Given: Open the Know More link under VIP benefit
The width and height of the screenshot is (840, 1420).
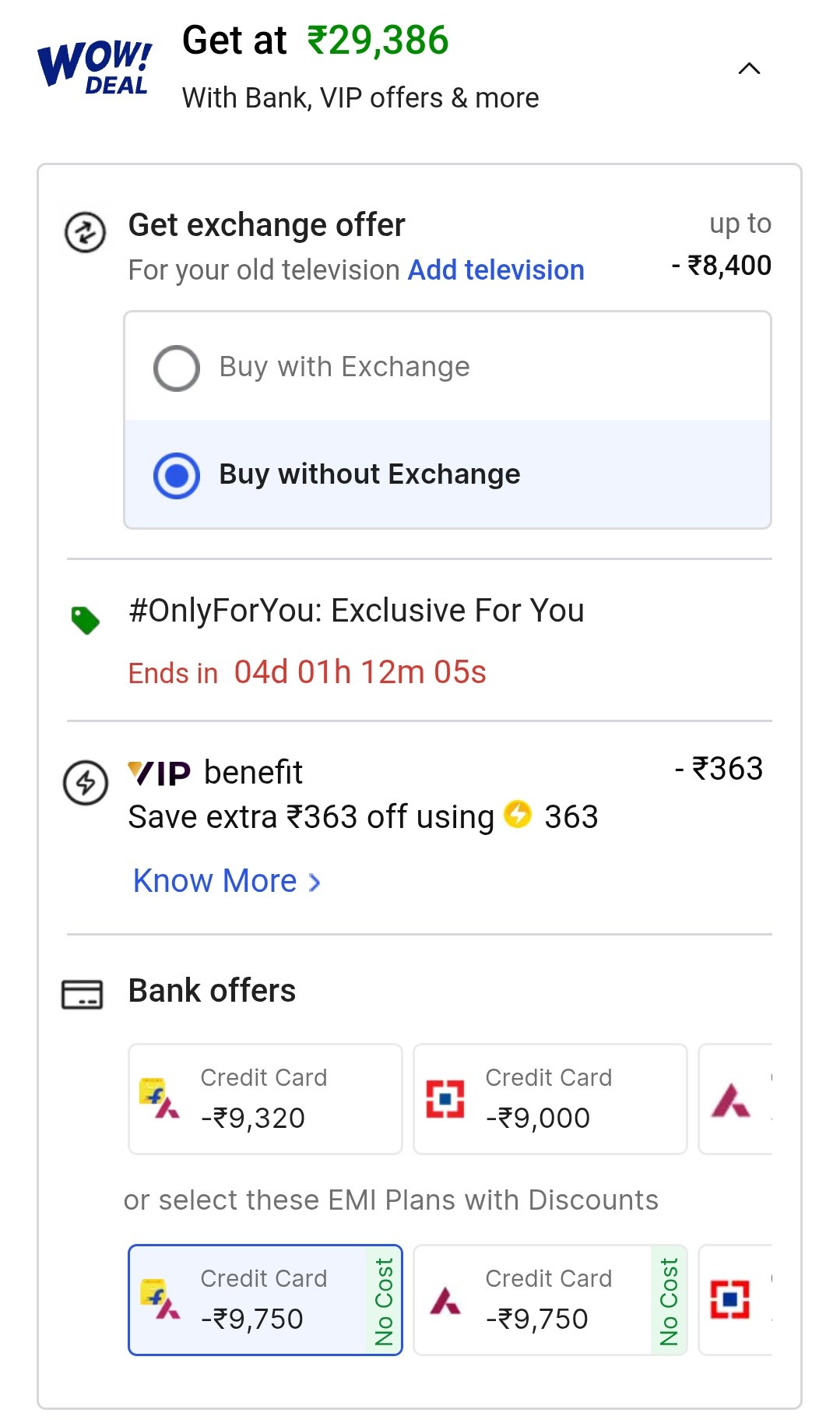Looking at the screenshot, I should tap(215, 881).
